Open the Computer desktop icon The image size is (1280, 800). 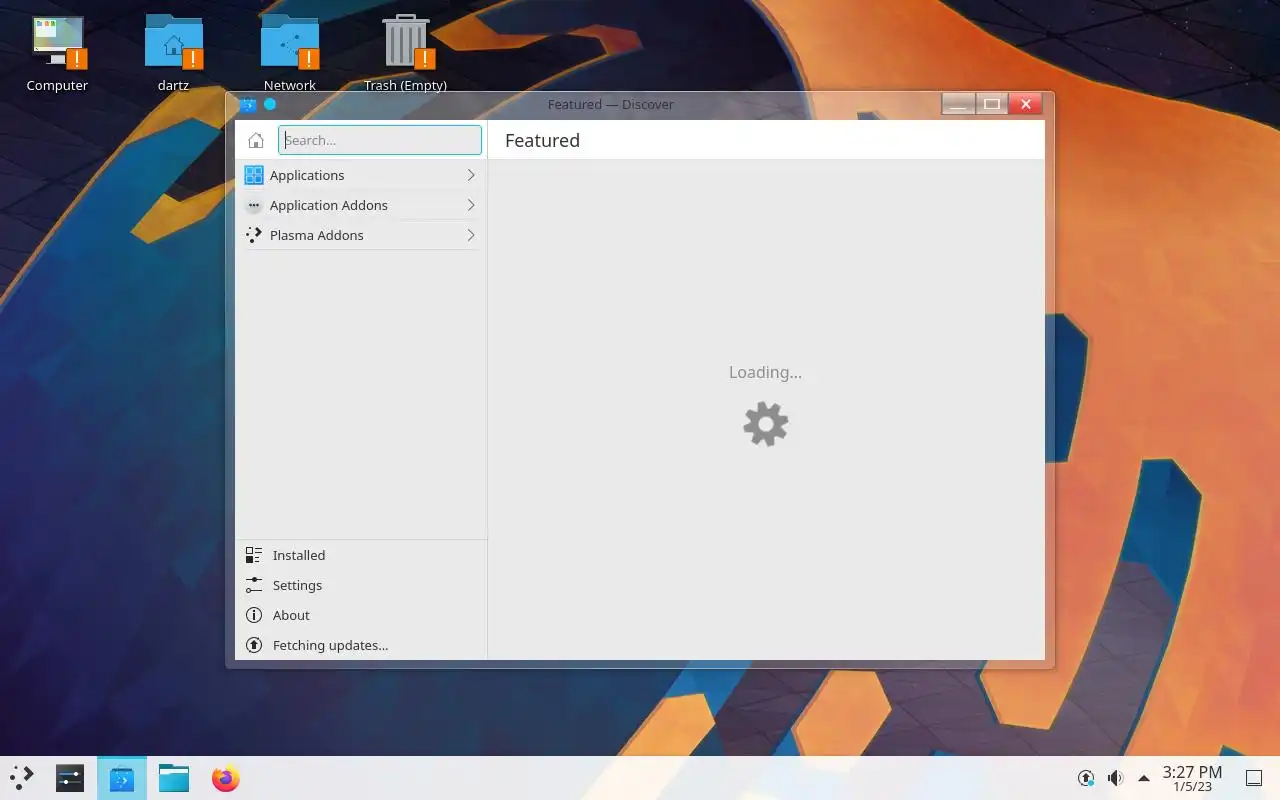tap(57, 54)
